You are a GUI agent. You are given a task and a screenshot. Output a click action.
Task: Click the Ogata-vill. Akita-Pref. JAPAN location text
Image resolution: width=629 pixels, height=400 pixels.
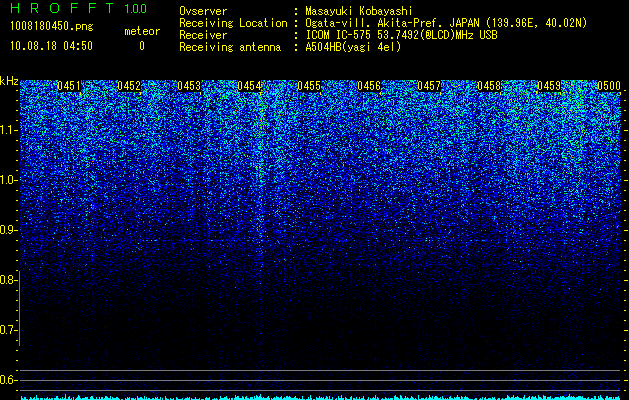[445, 23]
